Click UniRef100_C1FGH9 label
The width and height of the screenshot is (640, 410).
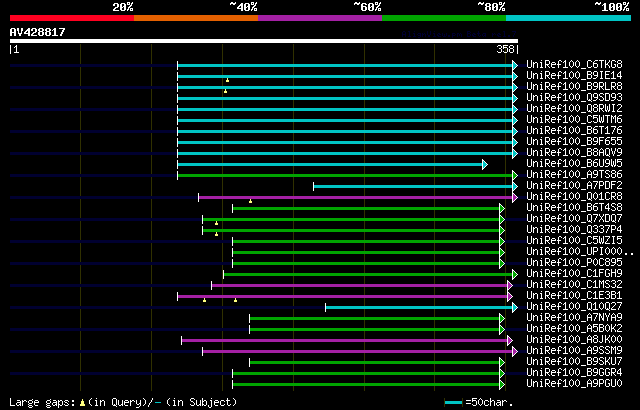coord(574,274)
